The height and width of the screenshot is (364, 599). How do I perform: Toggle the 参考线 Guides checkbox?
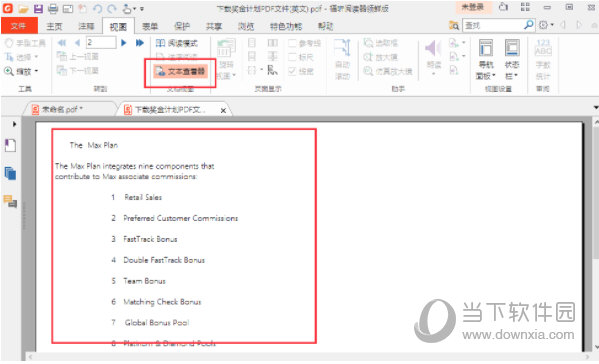click(305, 43)
